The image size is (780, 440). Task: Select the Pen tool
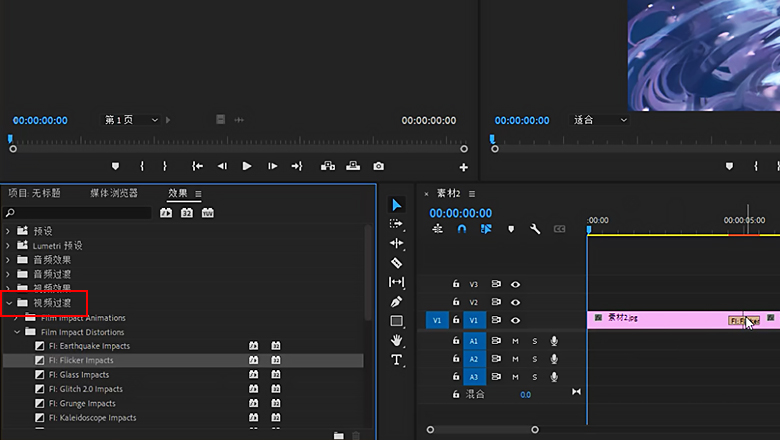tap(396, 302)
